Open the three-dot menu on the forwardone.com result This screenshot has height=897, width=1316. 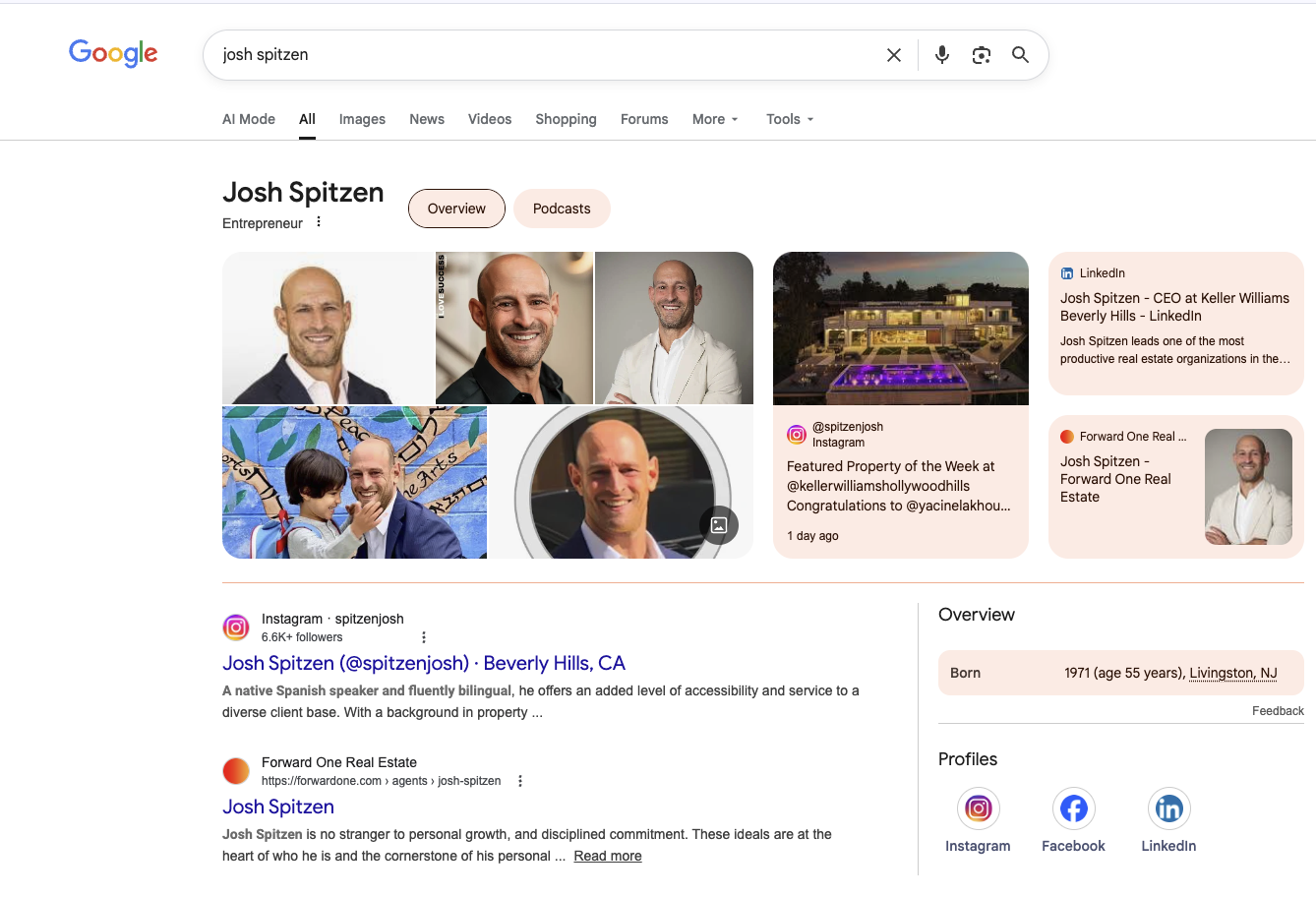pyautogui.click(x=520, y=781)
